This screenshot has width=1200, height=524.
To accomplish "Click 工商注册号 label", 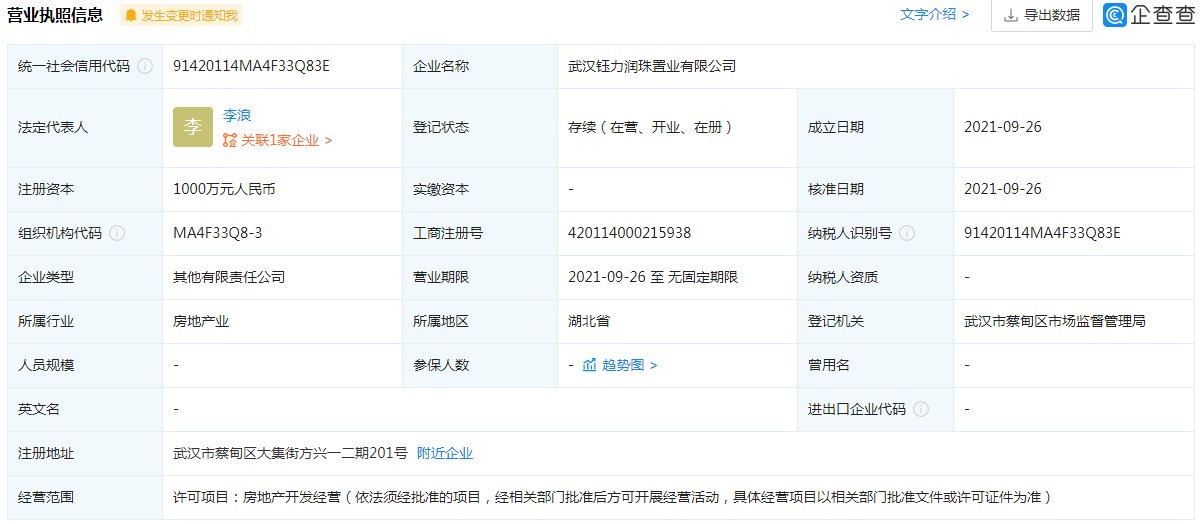I will (448, 233).
